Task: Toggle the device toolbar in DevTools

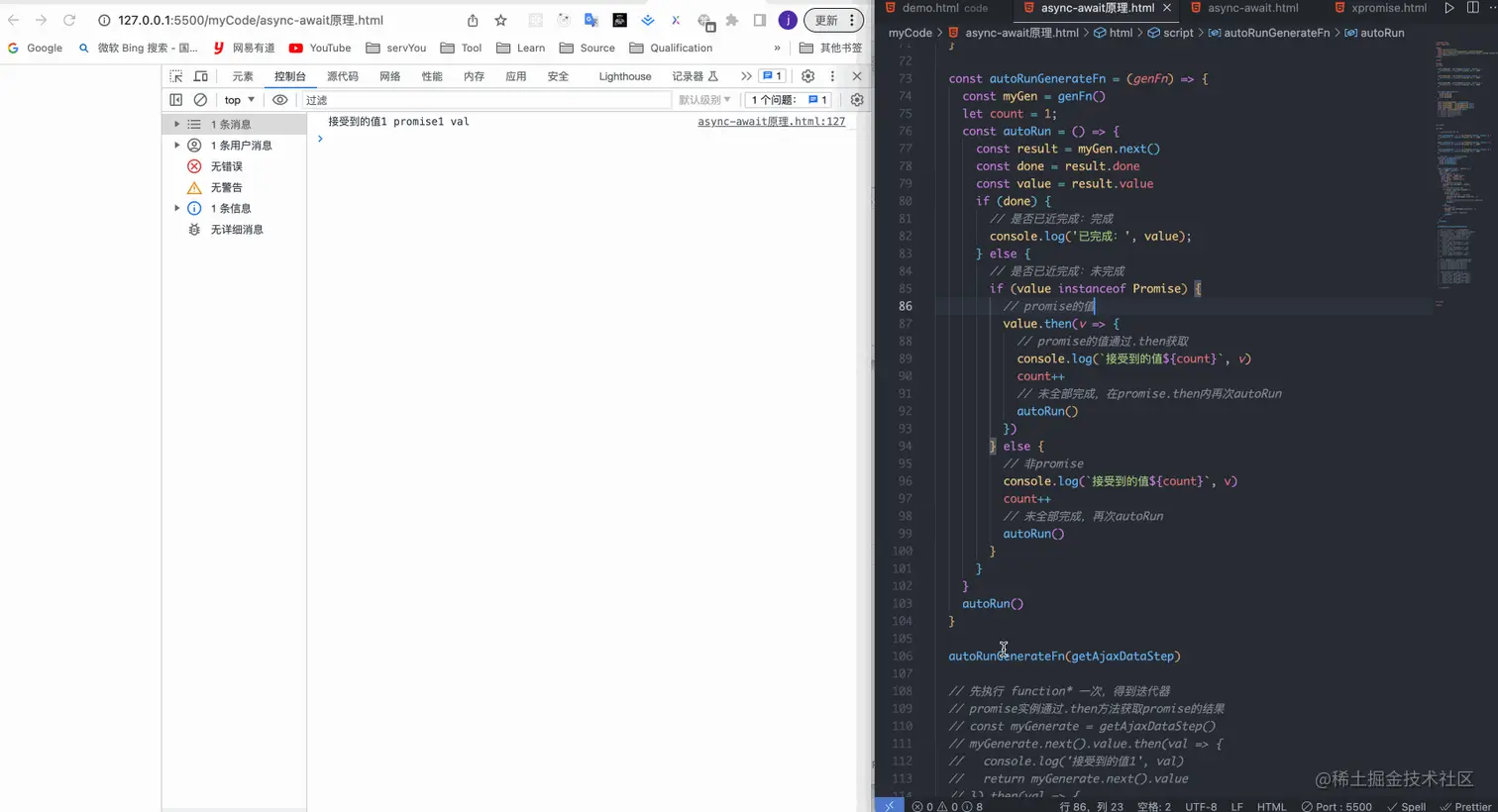Action: tap(201, 76)
